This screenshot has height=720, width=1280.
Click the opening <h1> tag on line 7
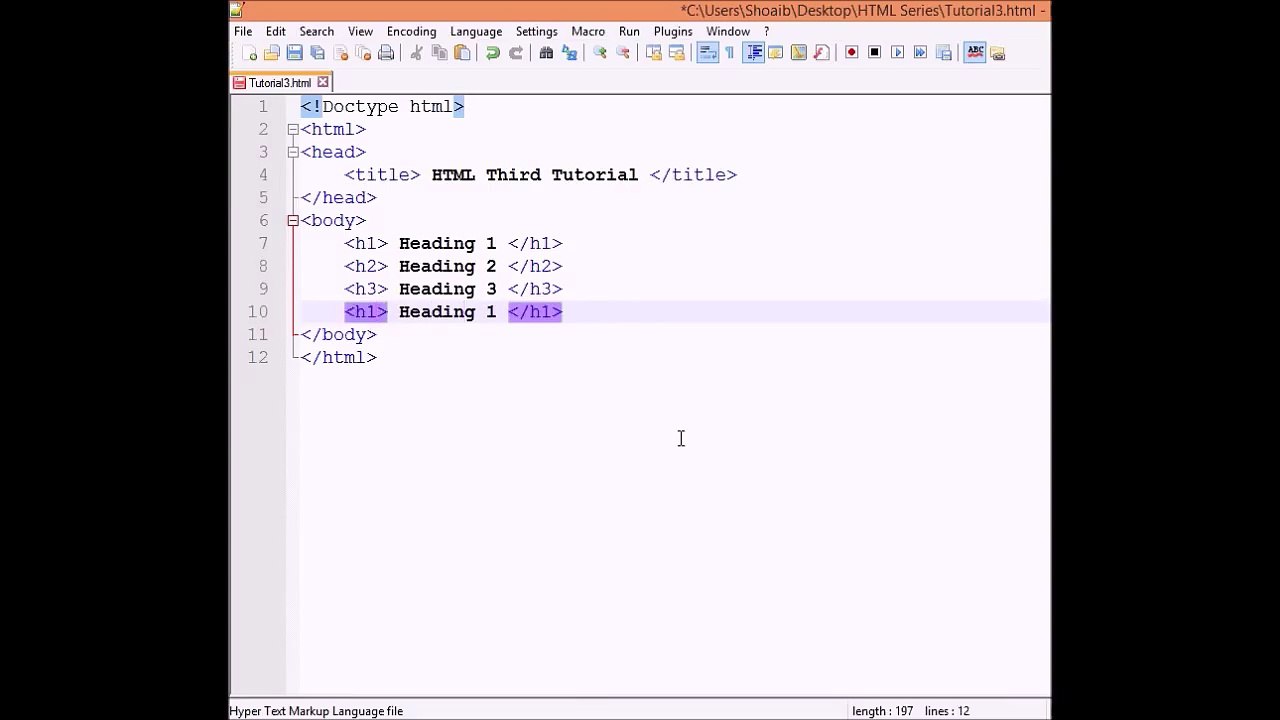(366, 243)
